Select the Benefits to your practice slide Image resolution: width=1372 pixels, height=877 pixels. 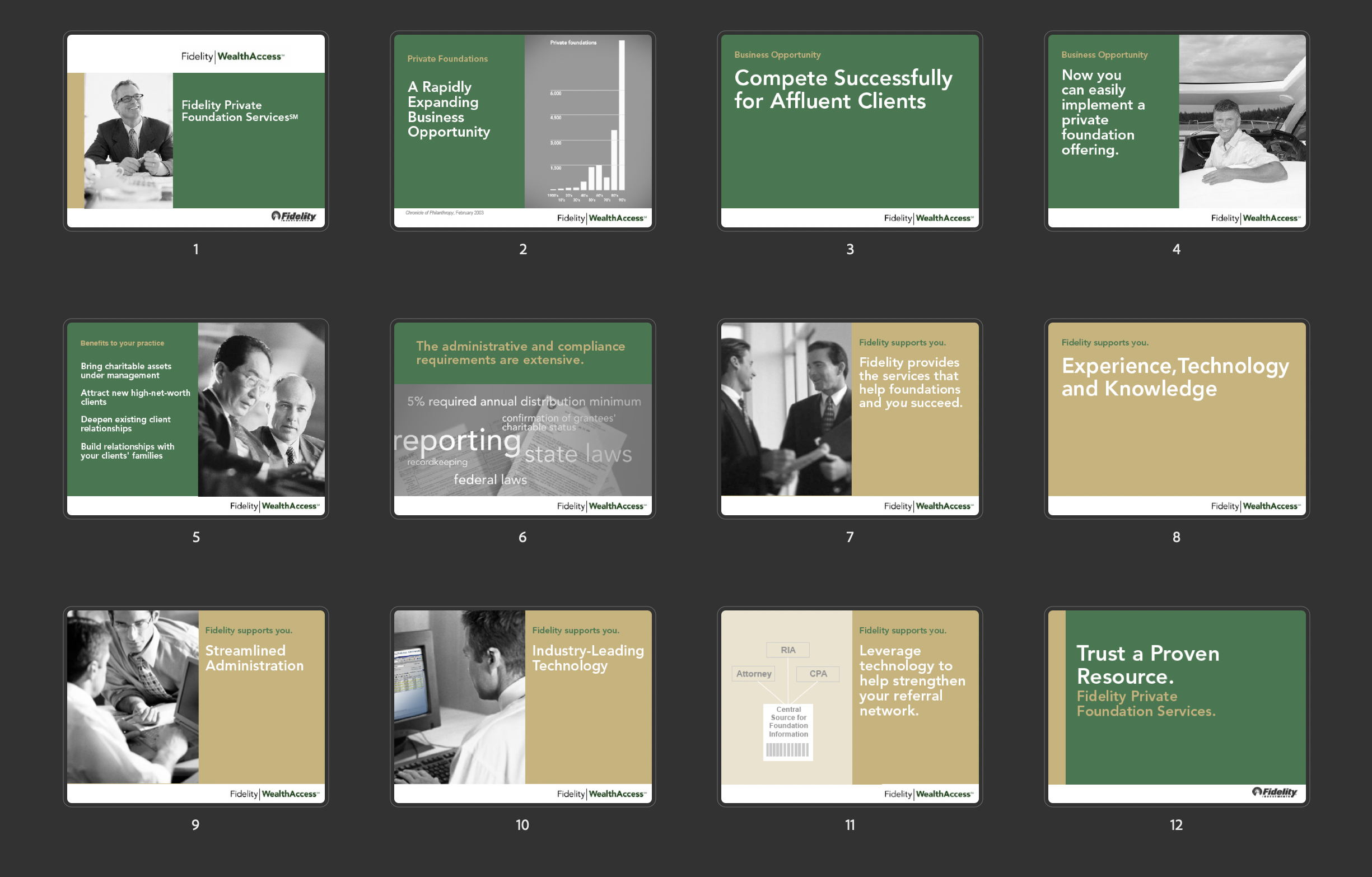[x=195, y=418]
